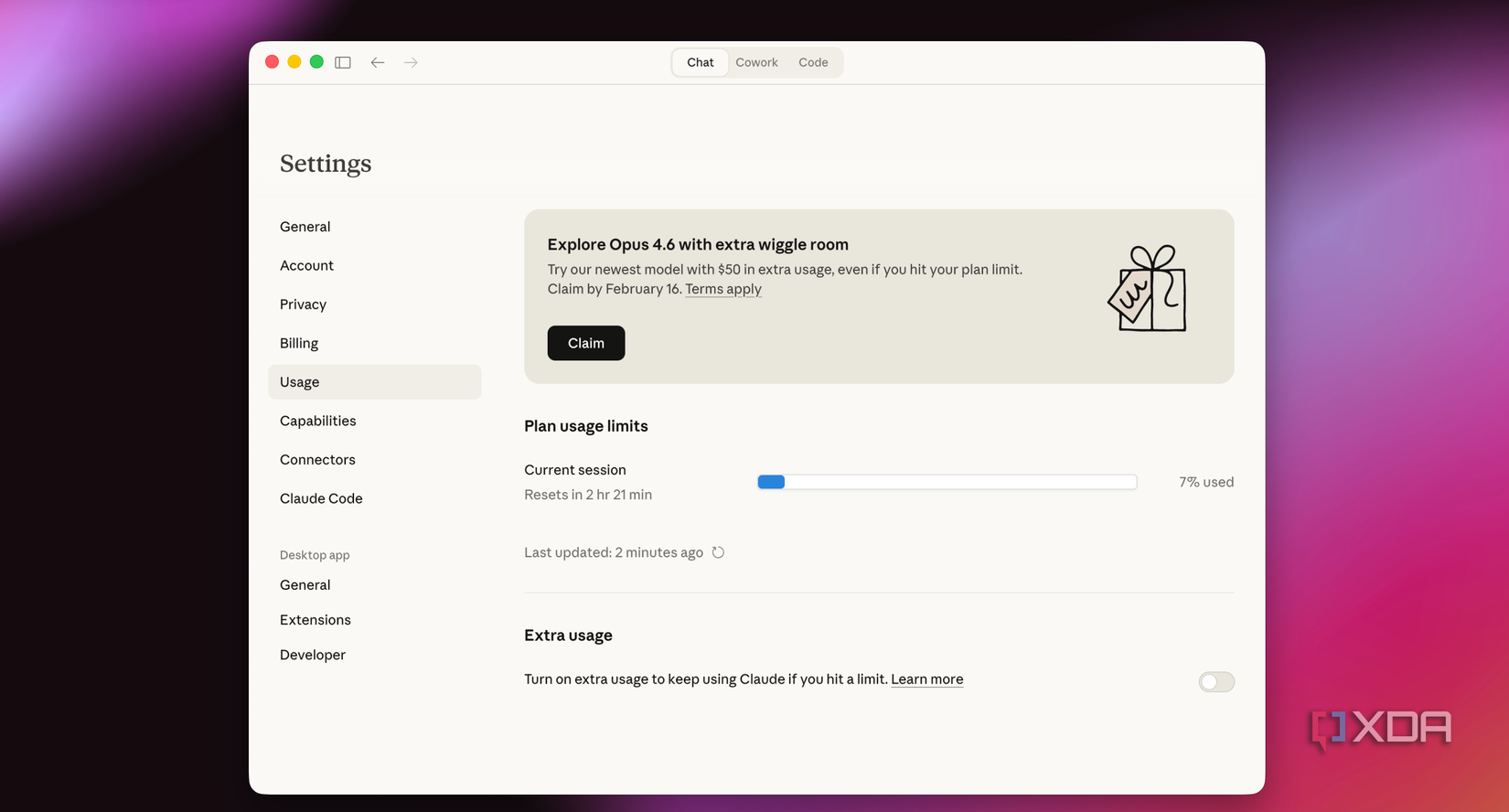This screenshot has height=812, width=1509.
Task: Open Privacy settings
Action: pyautogui.click(x=375, y=304)
